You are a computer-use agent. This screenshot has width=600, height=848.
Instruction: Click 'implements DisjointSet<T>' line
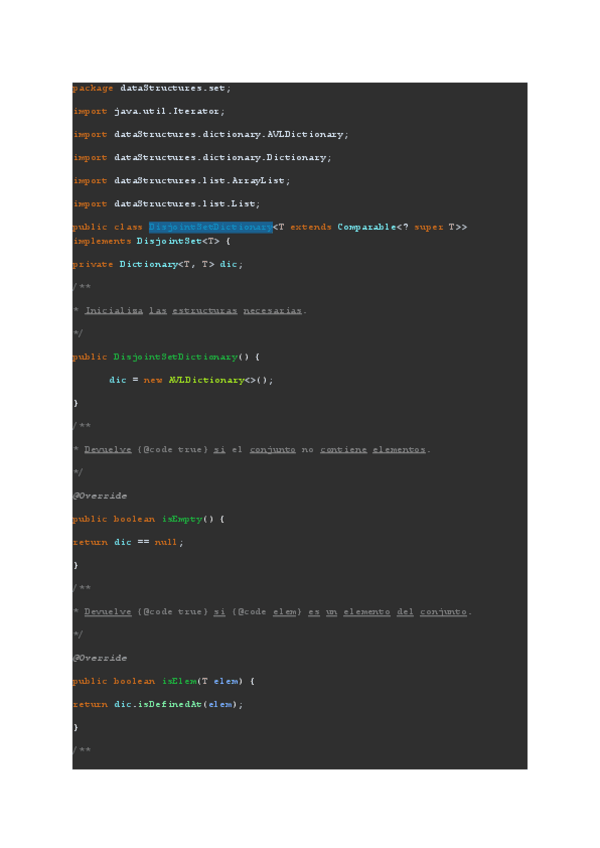click(x=151, y=241)
